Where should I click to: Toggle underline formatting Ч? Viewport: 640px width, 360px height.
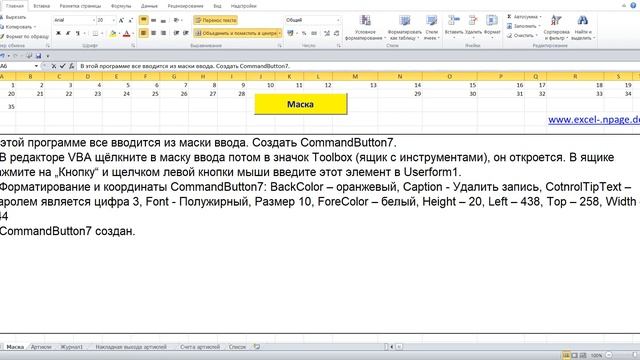(77, 33)
